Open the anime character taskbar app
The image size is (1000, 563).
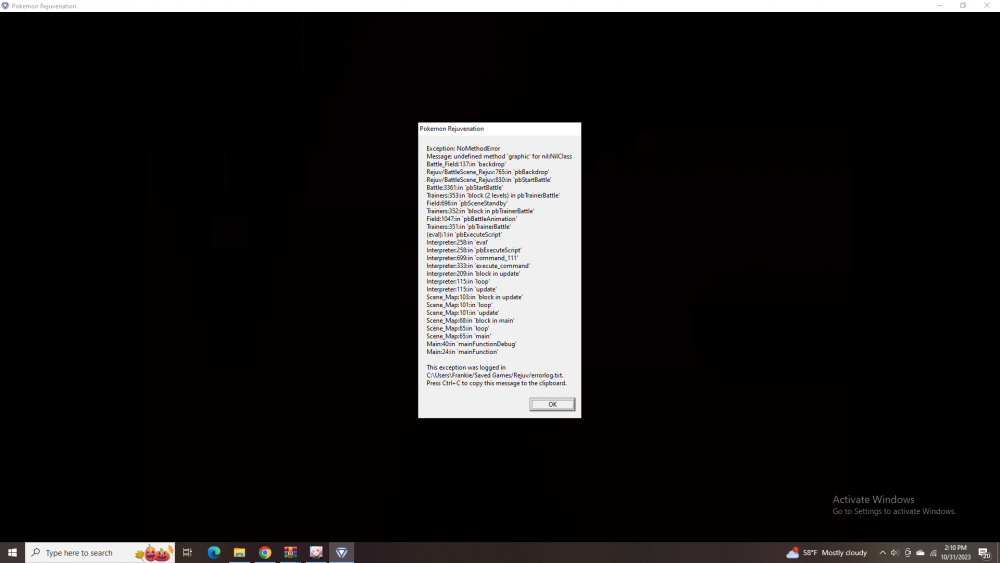[x=316, y=552]
